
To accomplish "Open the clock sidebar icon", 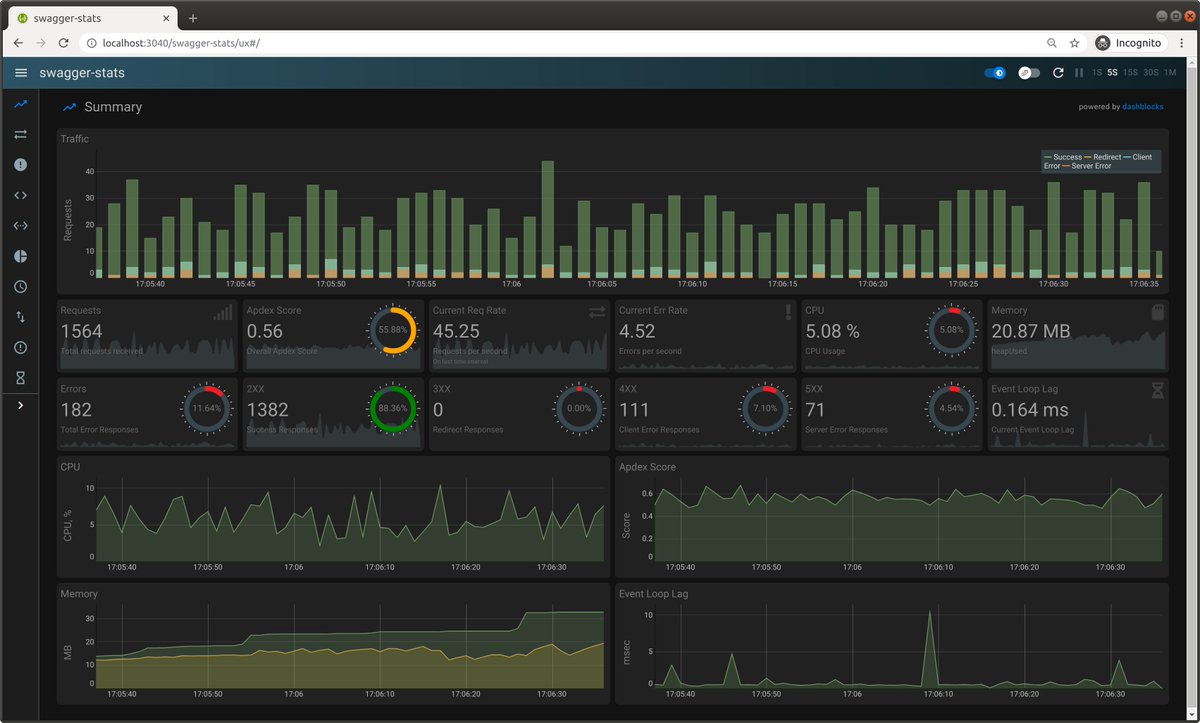I will pos(21,286).
